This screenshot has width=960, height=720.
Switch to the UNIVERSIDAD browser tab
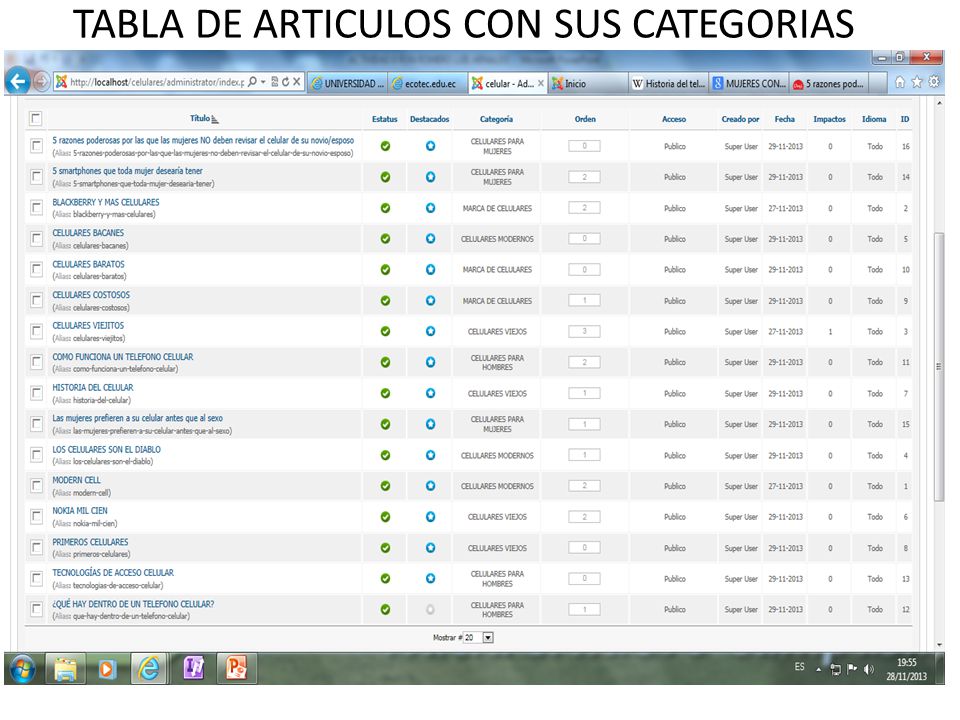point(348,84)
